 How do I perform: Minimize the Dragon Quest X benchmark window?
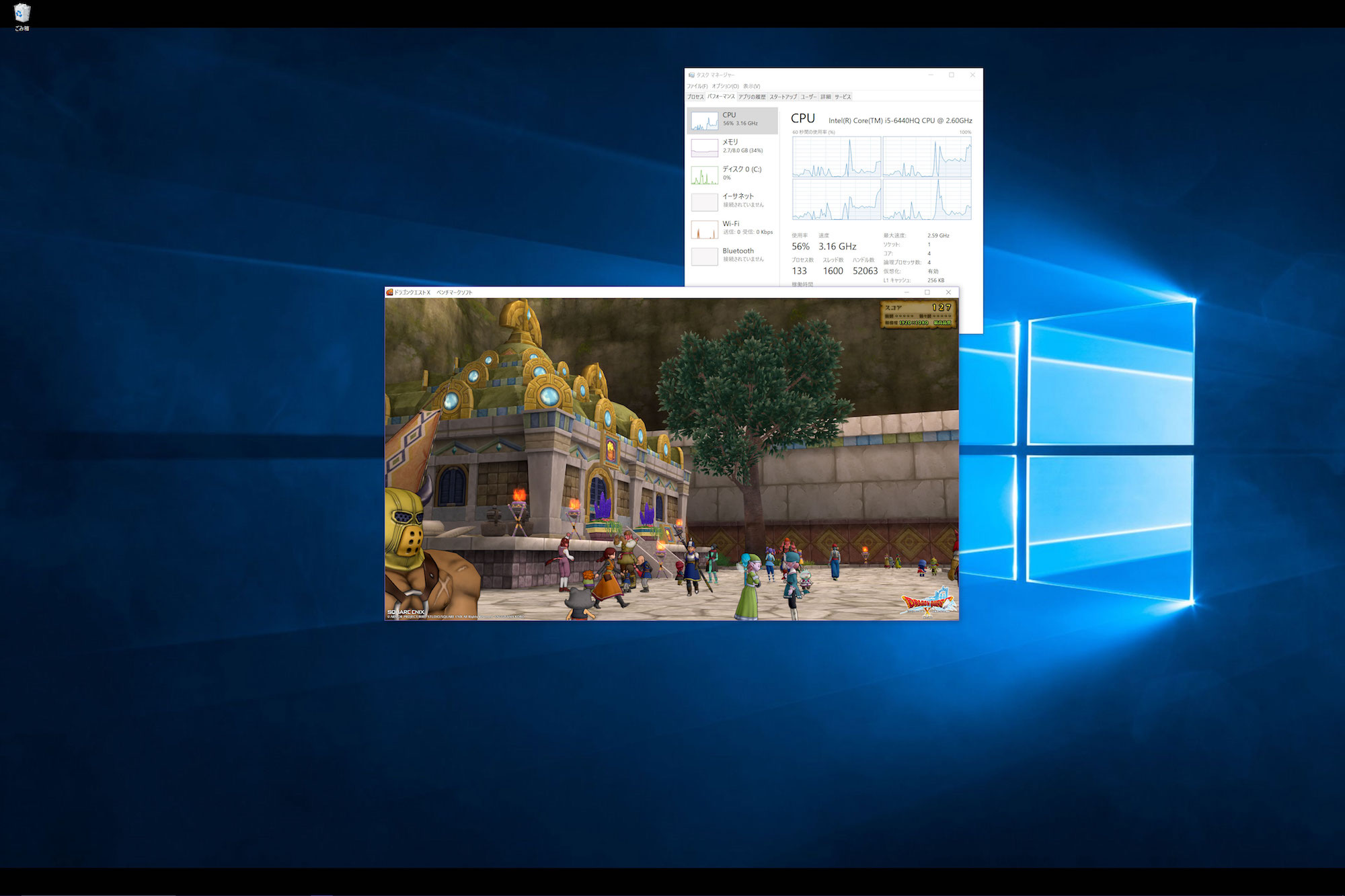[x=907, y=292]
